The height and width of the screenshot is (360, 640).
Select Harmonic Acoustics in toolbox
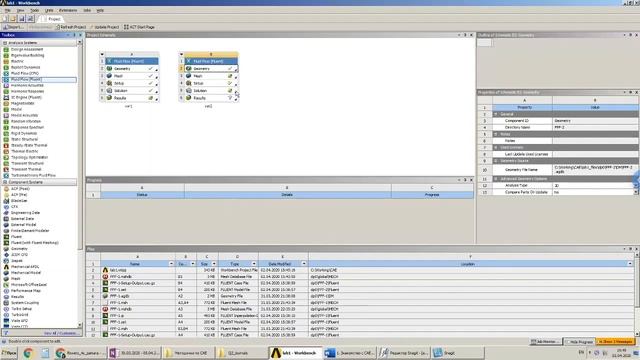tap(27, 85)
